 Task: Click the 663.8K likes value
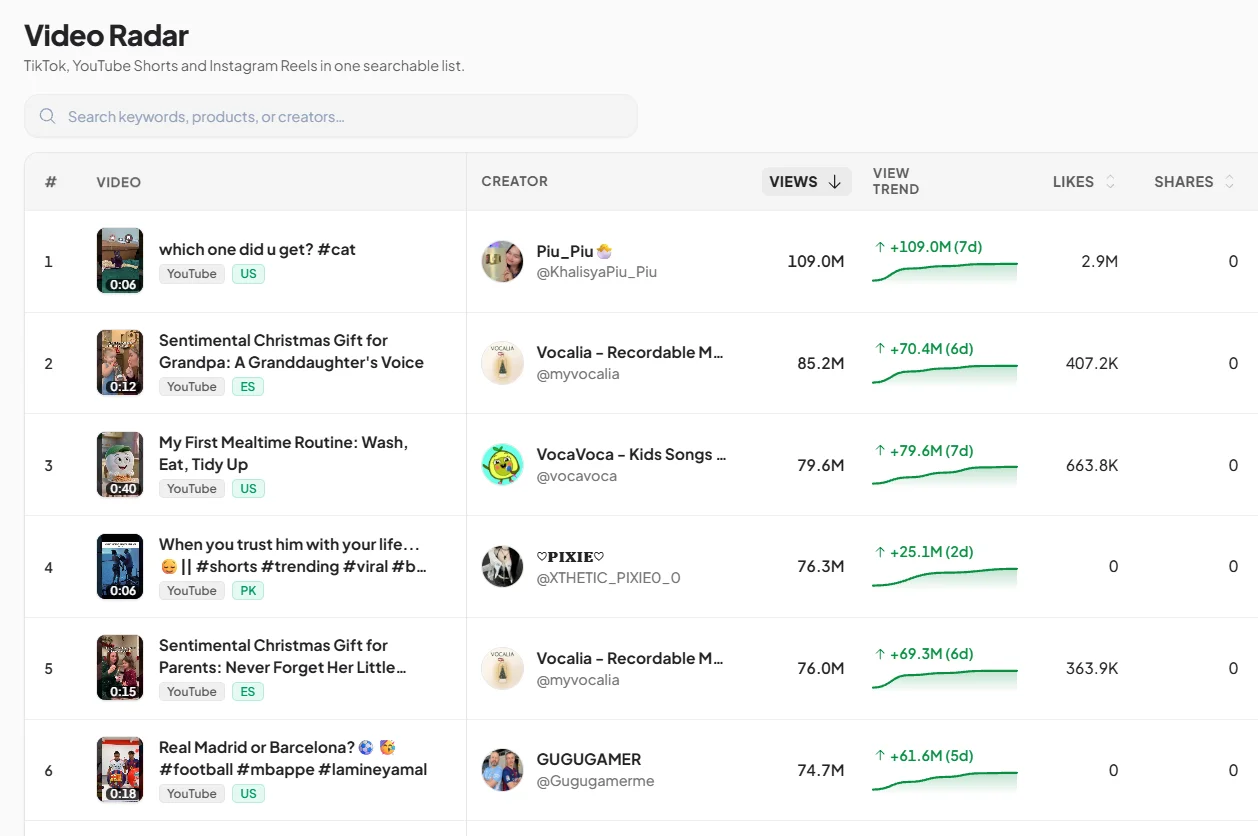1092,465
